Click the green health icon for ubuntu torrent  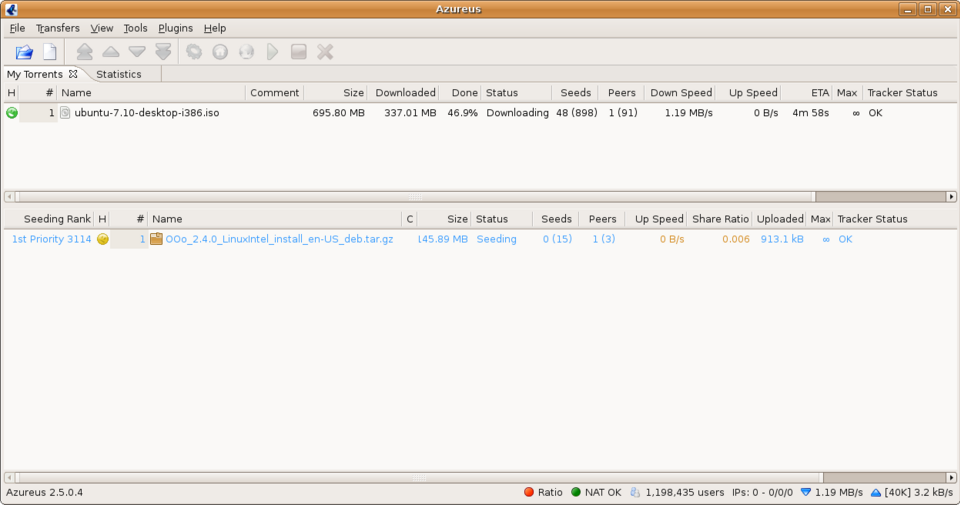coord(12,113)
